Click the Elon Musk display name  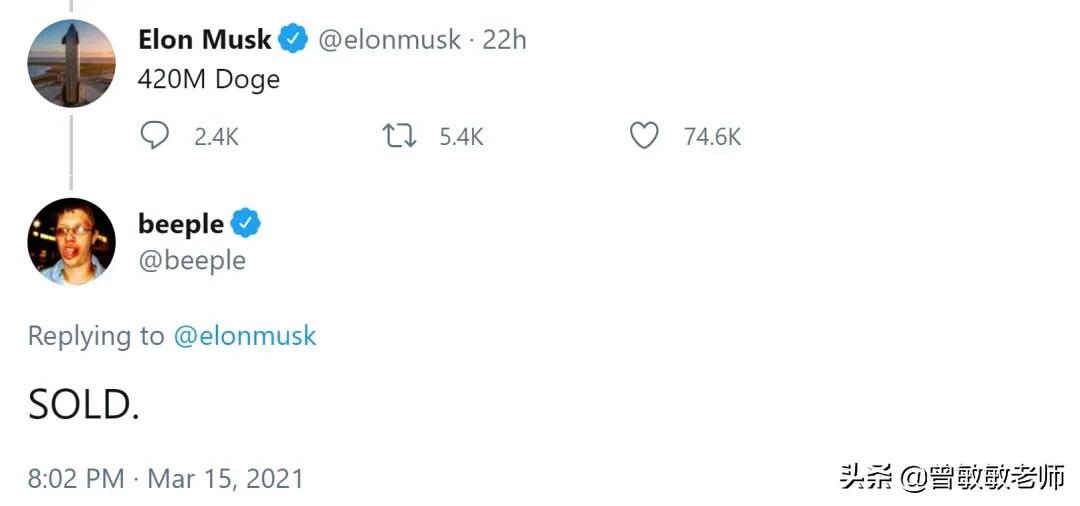[204, 40]
